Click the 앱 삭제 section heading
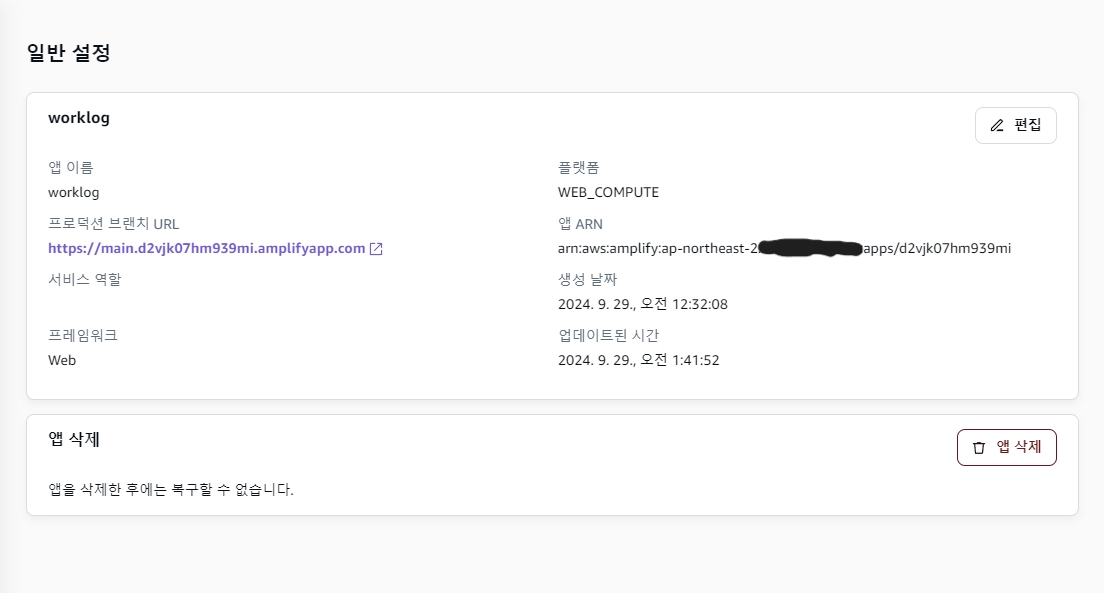1104x593 pixels. (74, 439)
